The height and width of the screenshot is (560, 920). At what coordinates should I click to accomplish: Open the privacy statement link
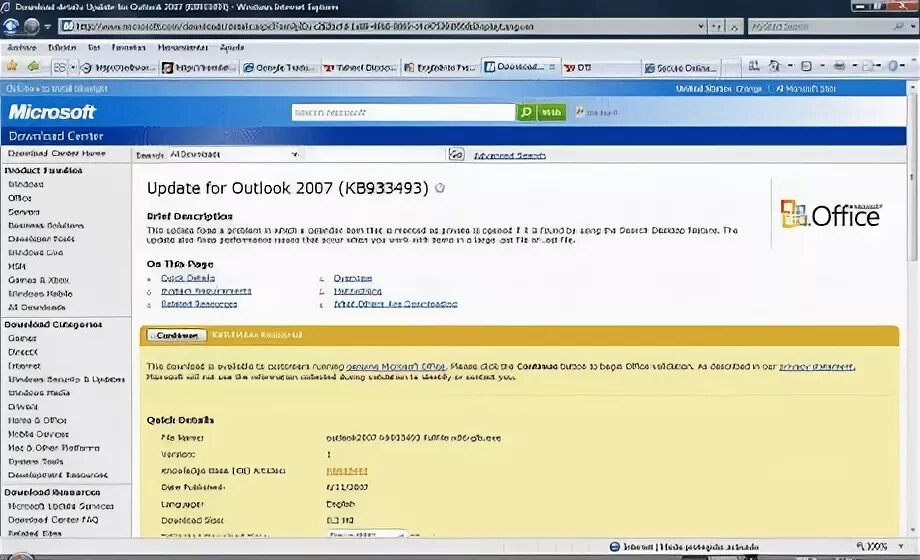tap(817, 367)
